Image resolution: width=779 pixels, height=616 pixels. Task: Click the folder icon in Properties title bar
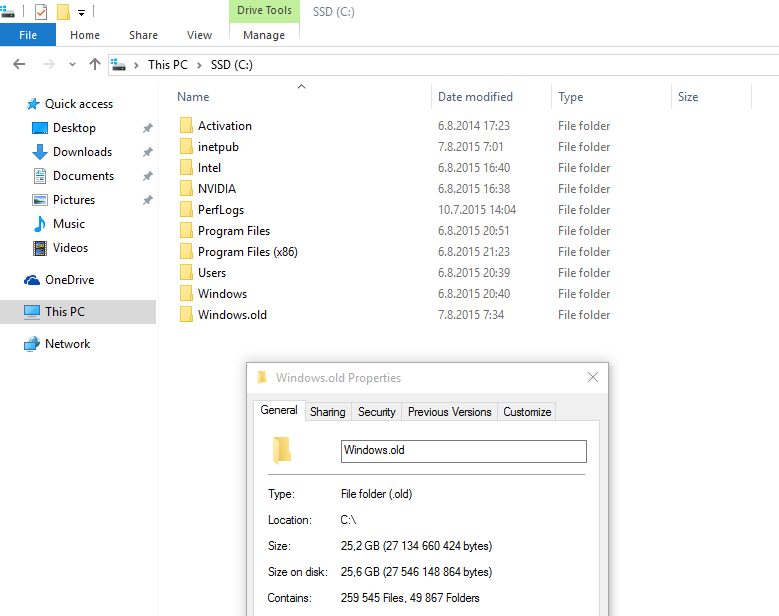(262, 378)
